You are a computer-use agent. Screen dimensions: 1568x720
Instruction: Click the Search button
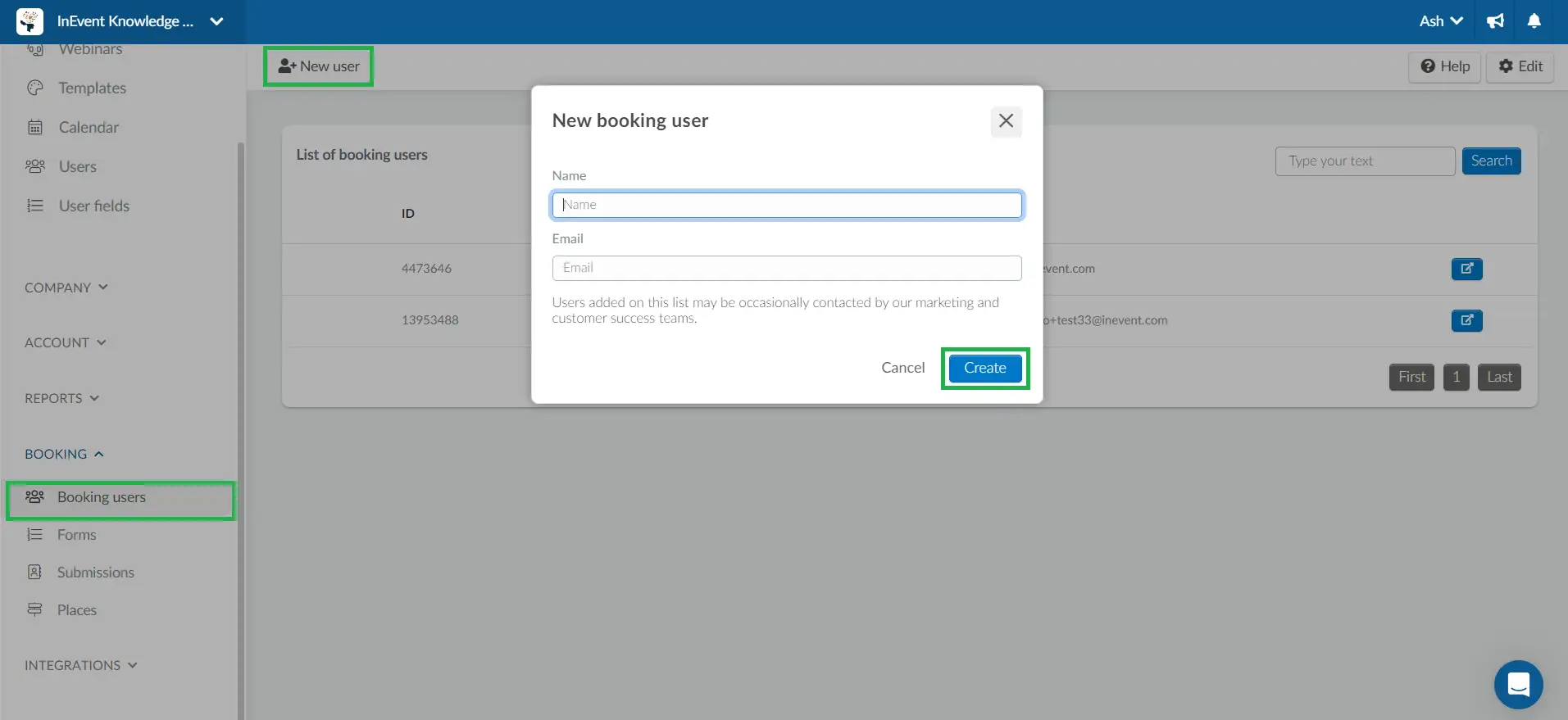(1492, 161)
